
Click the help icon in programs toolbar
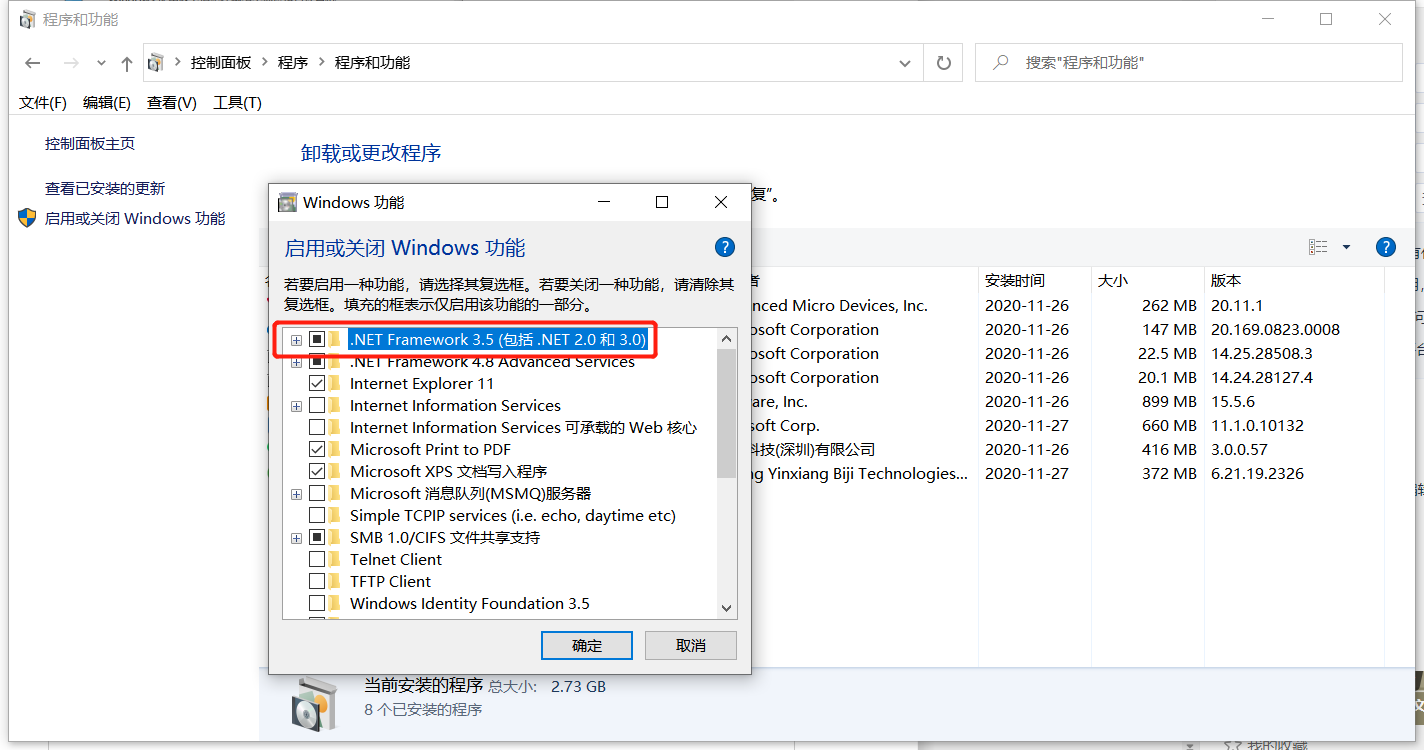pos(1385,247)
